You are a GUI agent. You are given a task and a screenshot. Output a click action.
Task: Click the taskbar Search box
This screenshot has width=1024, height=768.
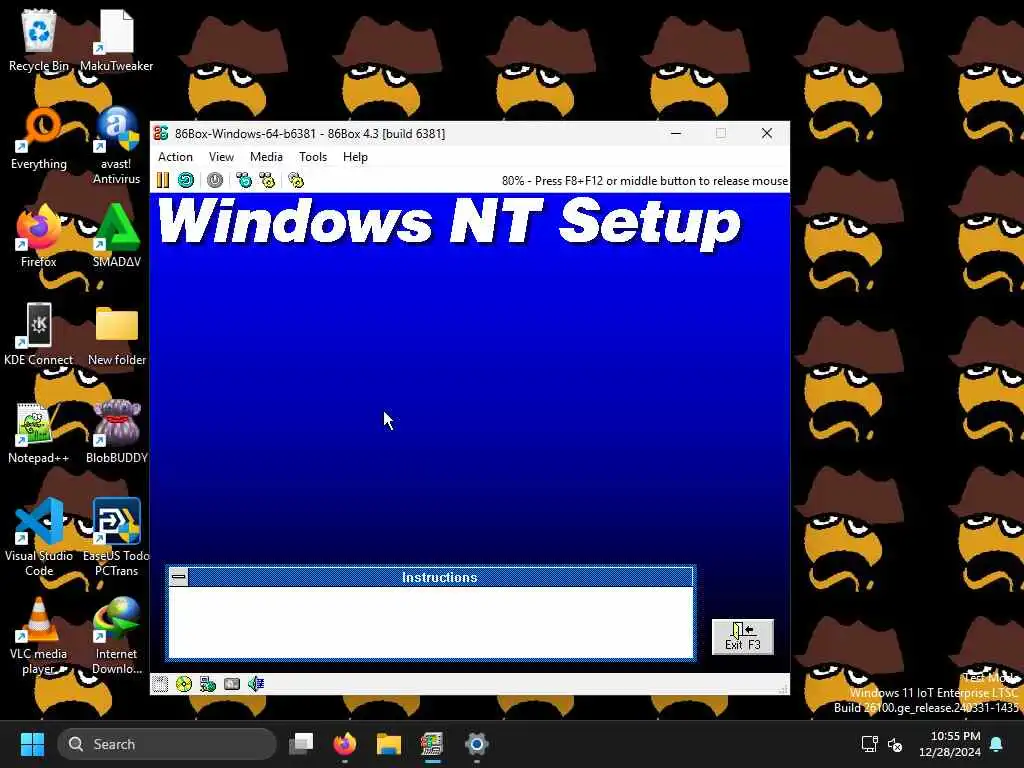tap(167, 744)
